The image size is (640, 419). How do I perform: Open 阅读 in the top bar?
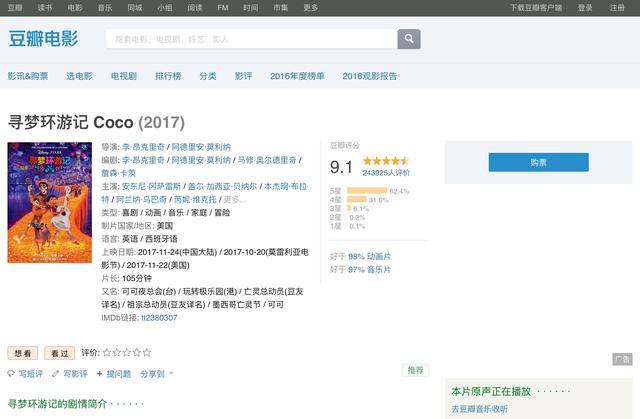click(195, 7)
